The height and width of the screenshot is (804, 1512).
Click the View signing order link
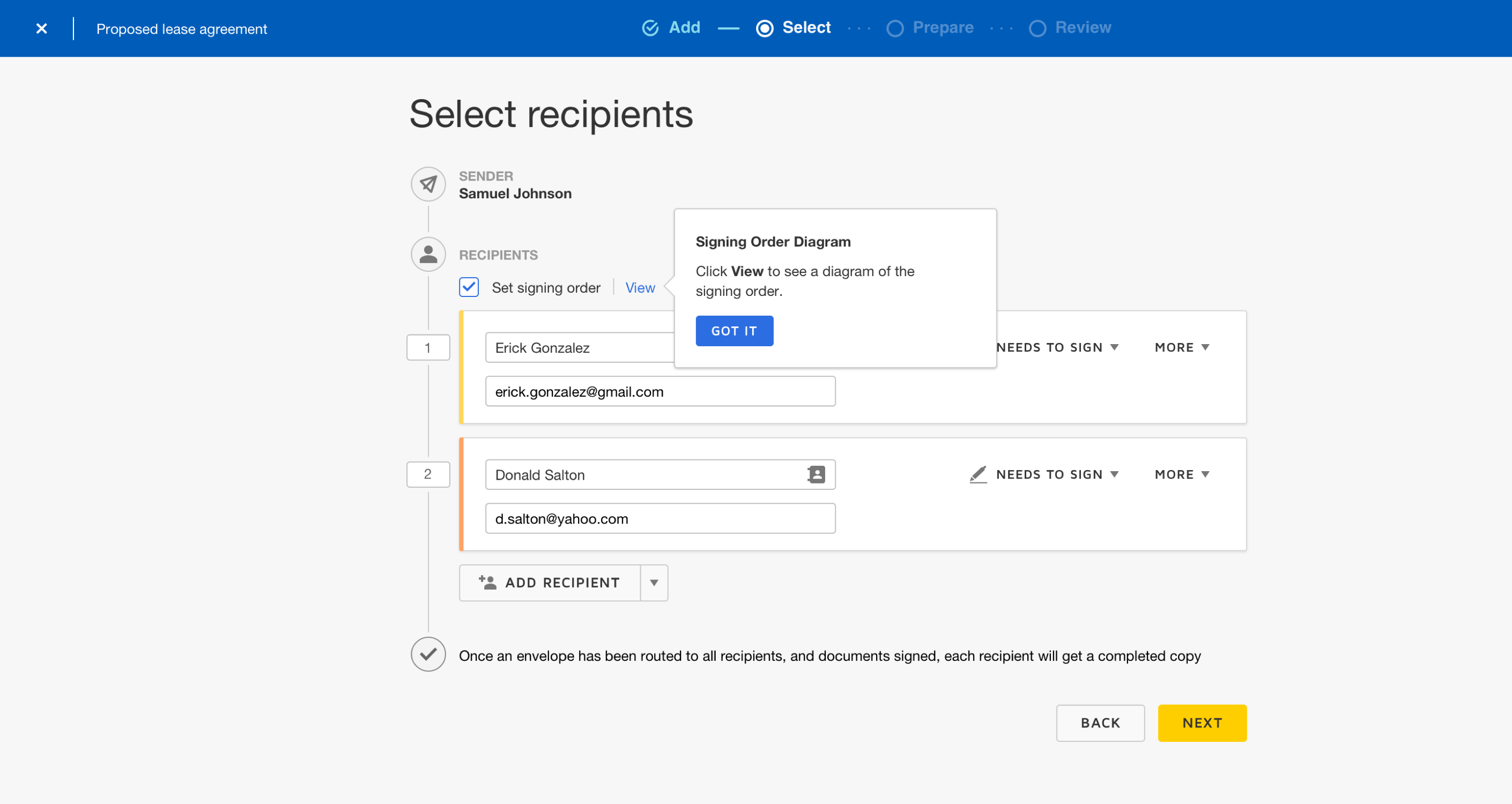(x=640, y=287)
